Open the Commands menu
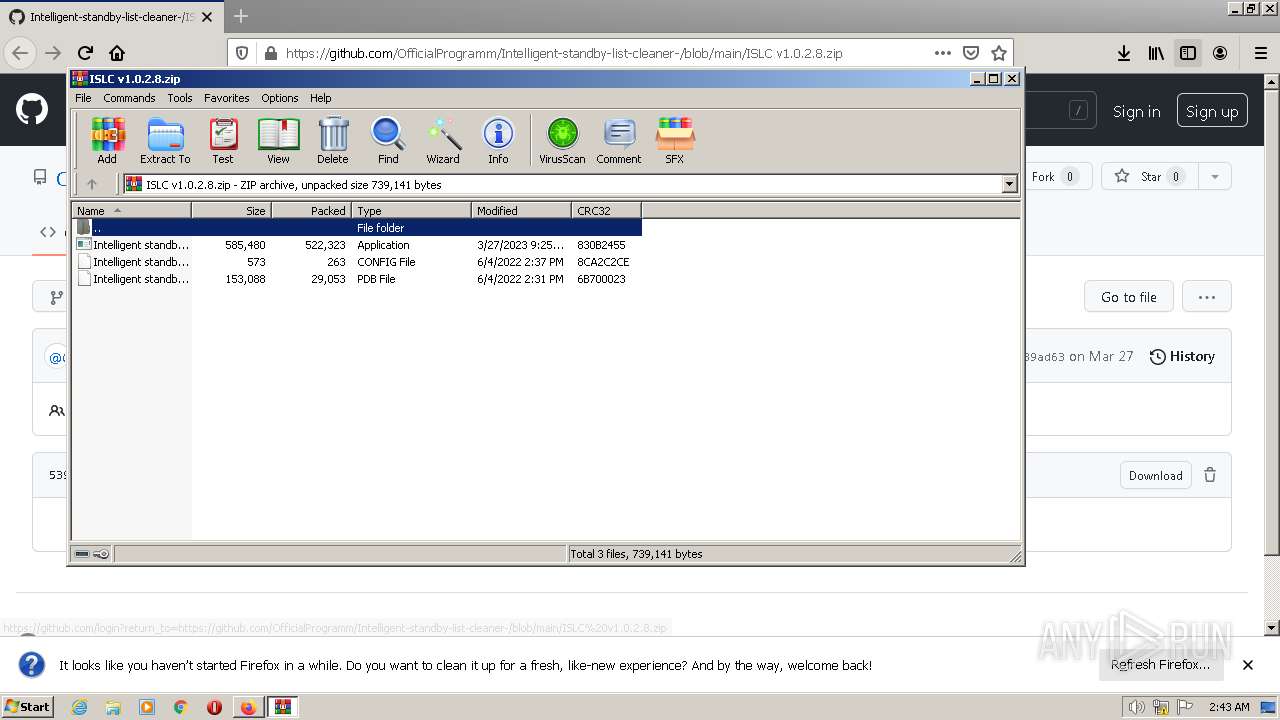 [x=129, y=98]
